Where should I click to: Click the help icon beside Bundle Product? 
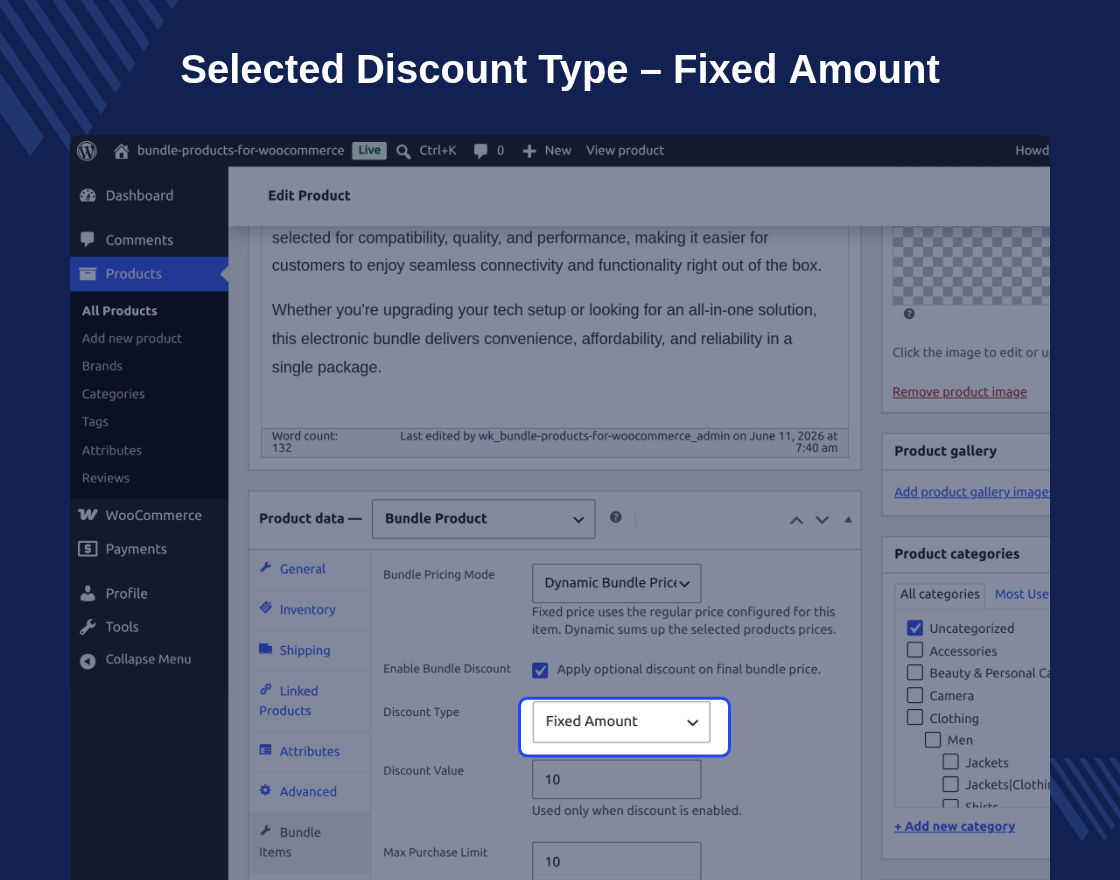coord(616,517)
